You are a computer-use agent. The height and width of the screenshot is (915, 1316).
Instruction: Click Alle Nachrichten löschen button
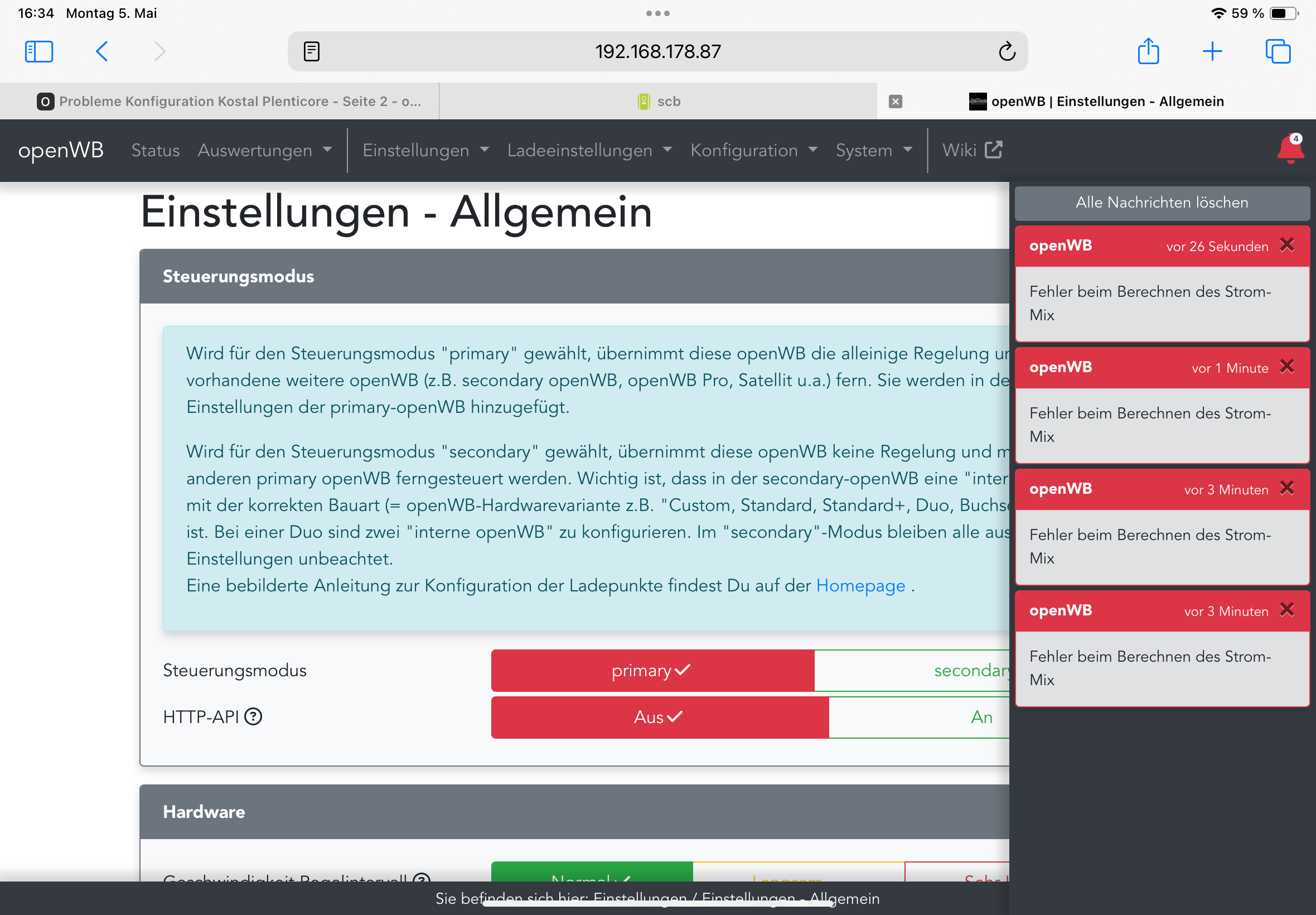click(1162, 203)
